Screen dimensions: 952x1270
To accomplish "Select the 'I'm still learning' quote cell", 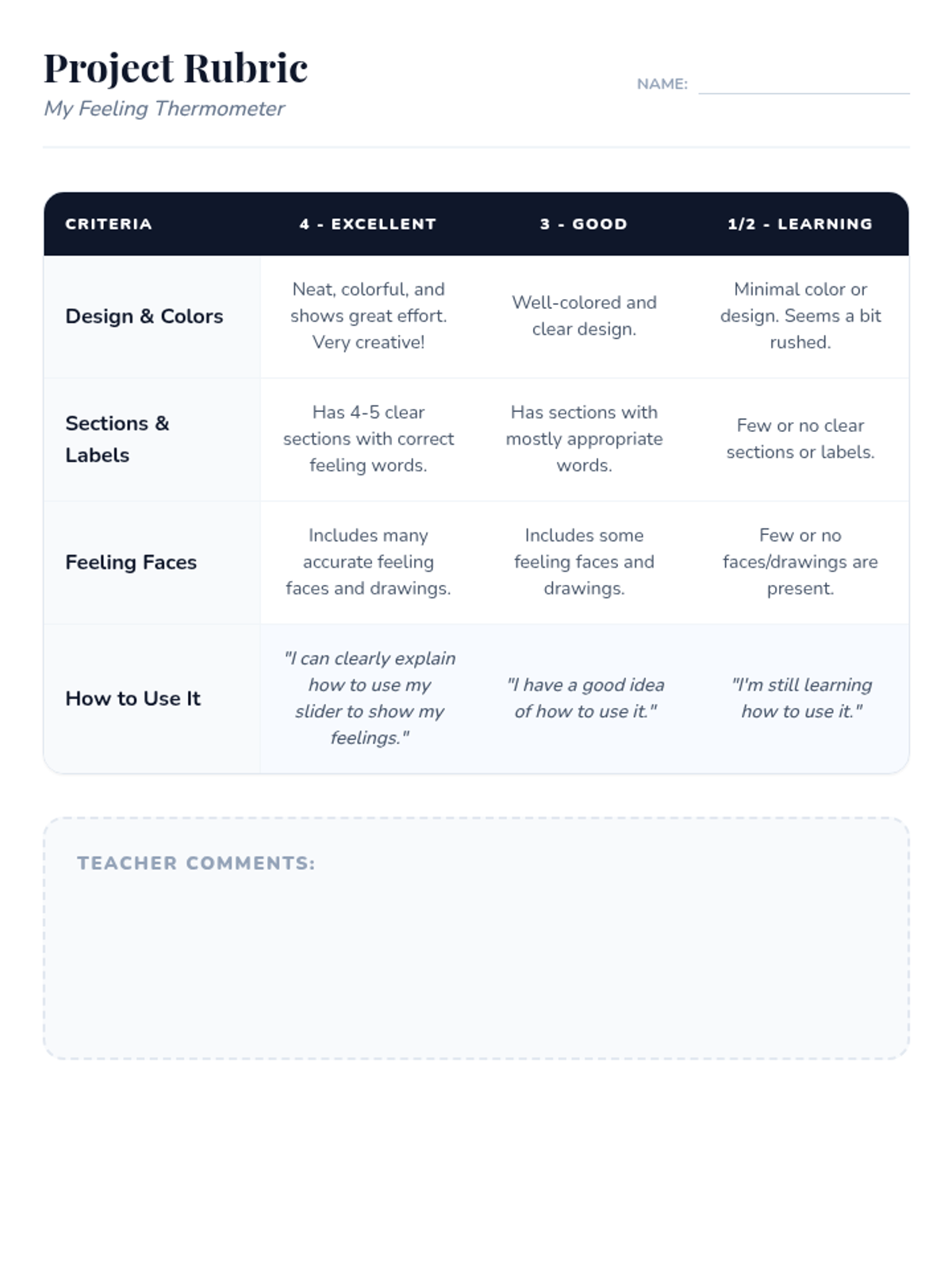I will tap(800, 698).
